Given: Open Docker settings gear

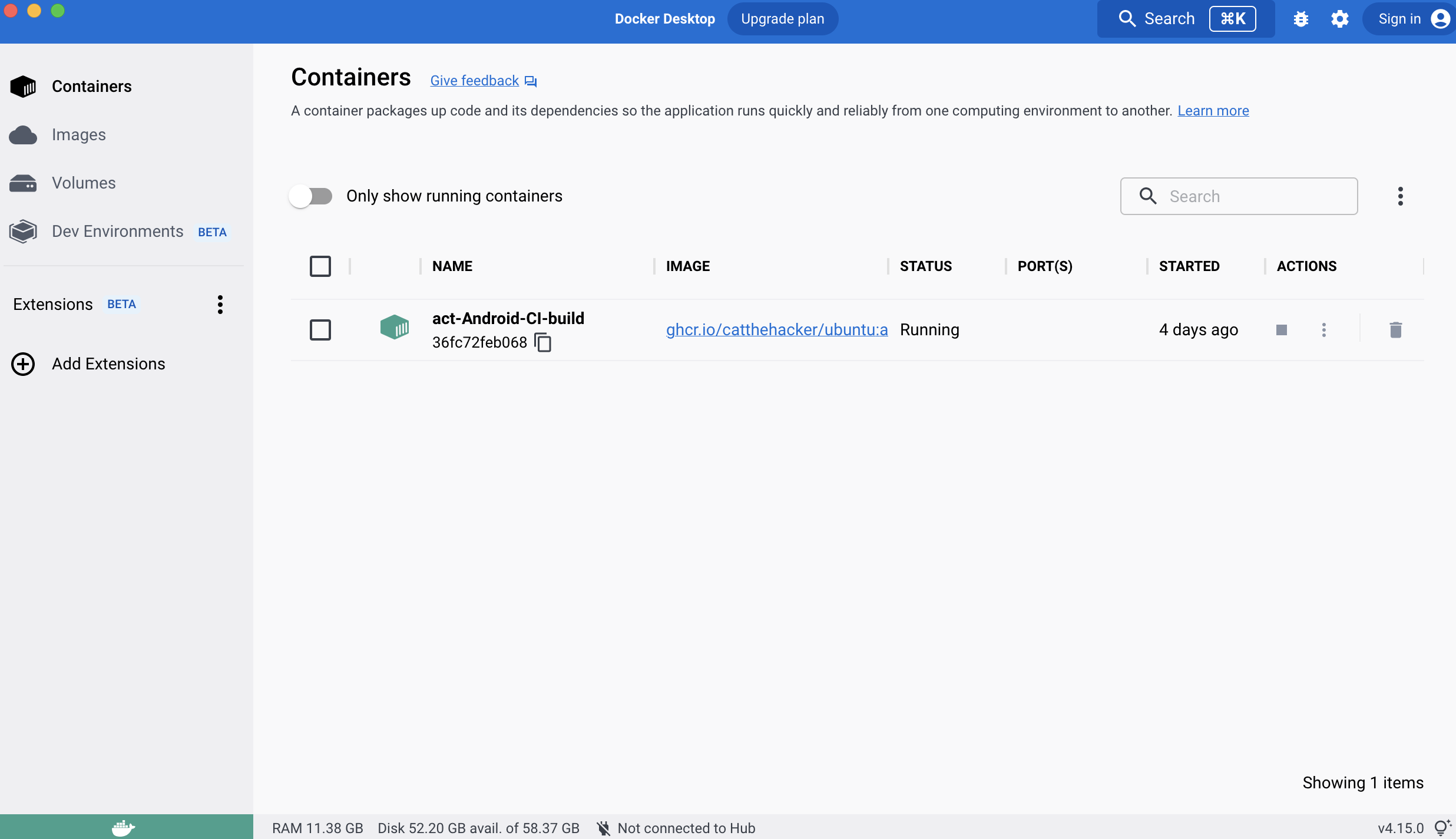Looking at the screenshot, I should coord(1340,19).
